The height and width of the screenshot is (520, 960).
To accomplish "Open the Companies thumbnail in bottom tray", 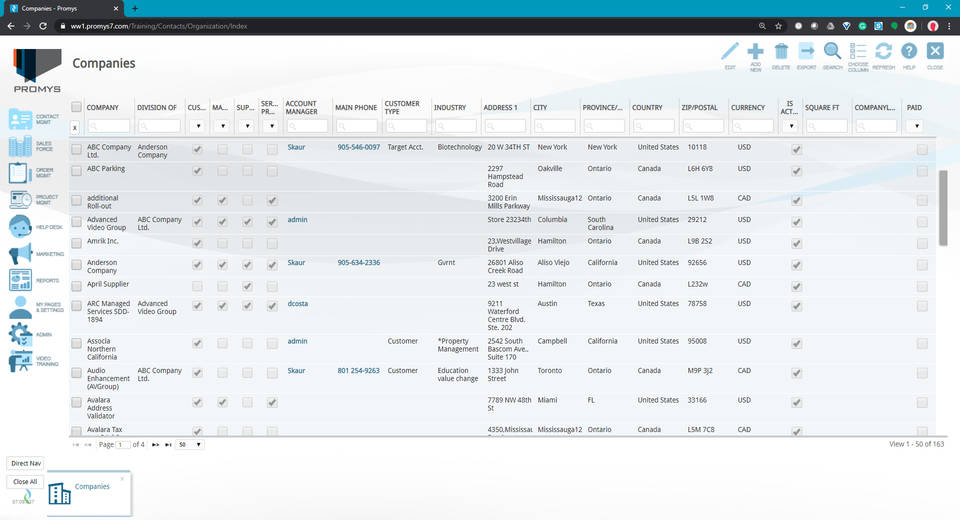I will point(88,492).
